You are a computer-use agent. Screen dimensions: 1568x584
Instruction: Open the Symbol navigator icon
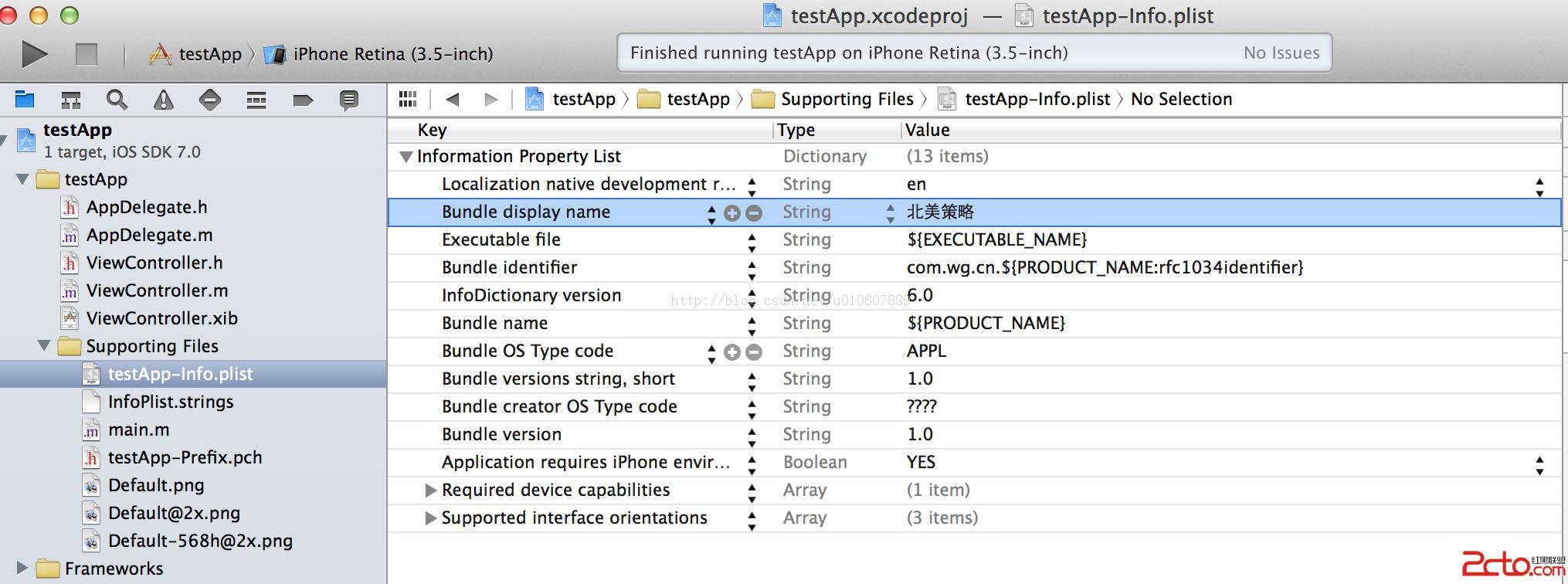tap(71, 100)
